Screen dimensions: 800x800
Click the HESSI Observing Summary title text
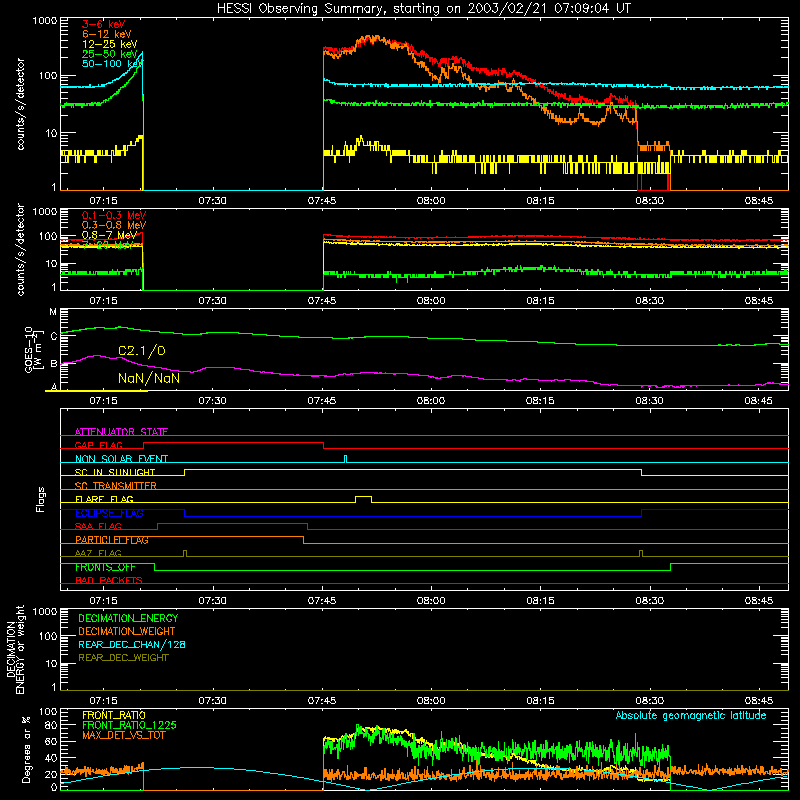423,9
